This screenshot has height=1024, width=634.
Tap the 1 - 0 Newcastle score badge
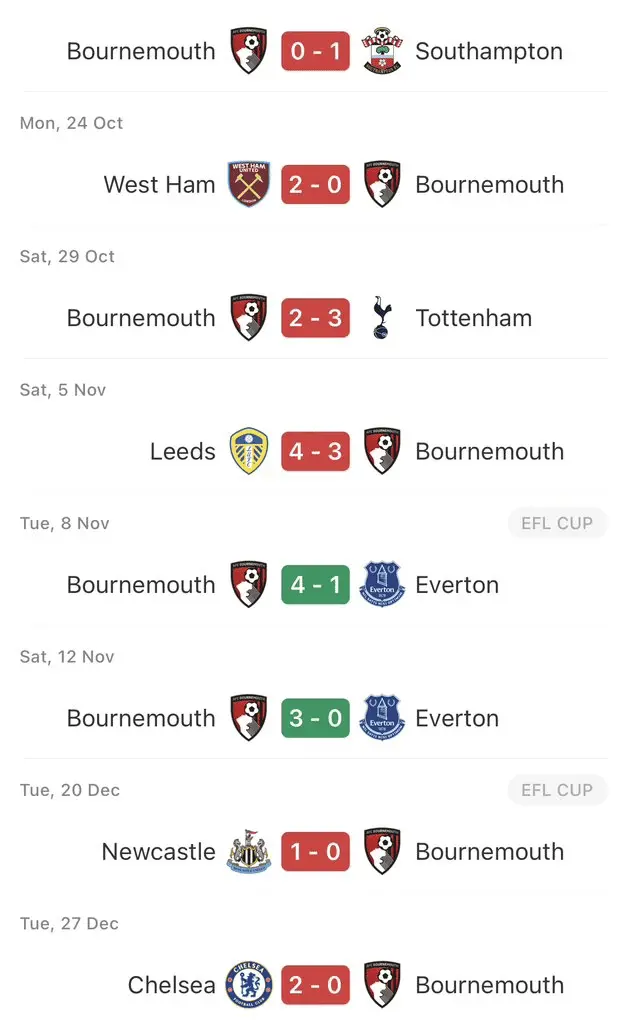315,852
